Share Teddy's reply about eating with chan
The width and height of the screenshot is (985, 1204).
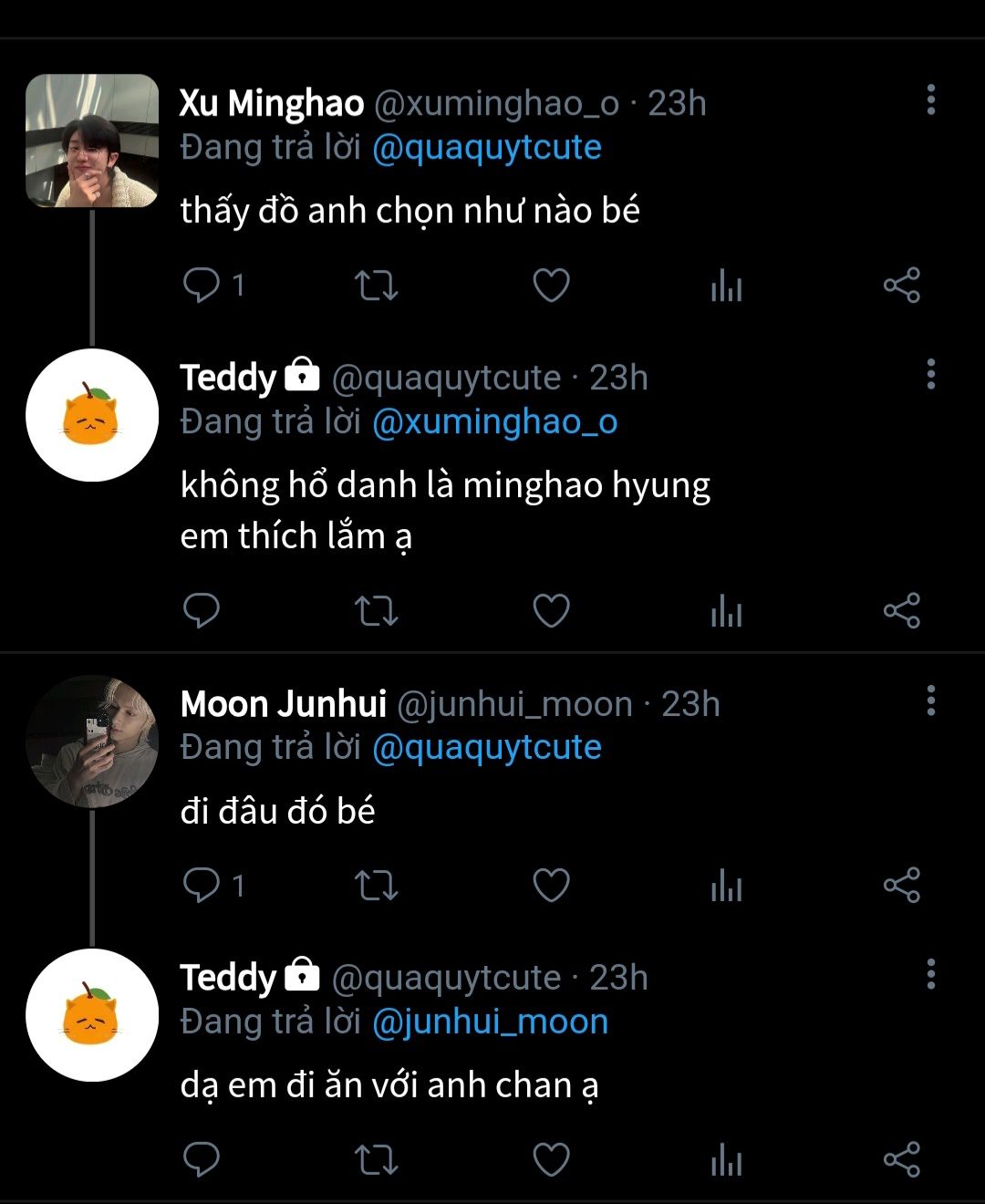pos(901,1159)
